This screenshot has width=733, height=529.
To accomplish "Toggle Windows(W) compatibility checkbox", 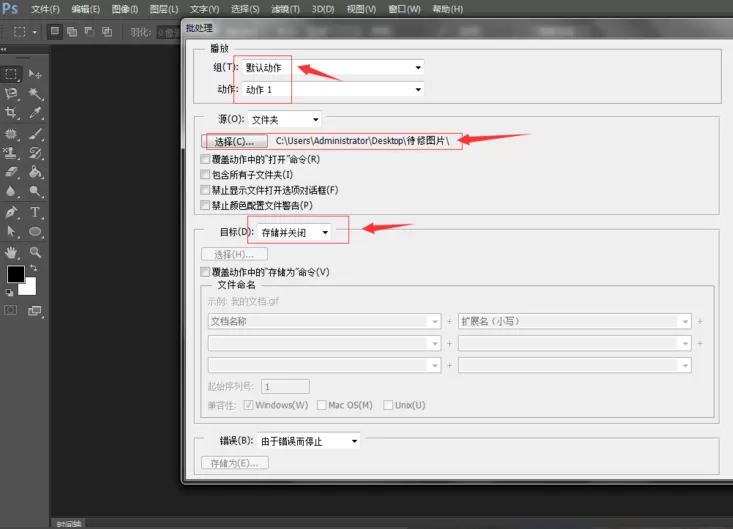I will [x=248, y=405].
